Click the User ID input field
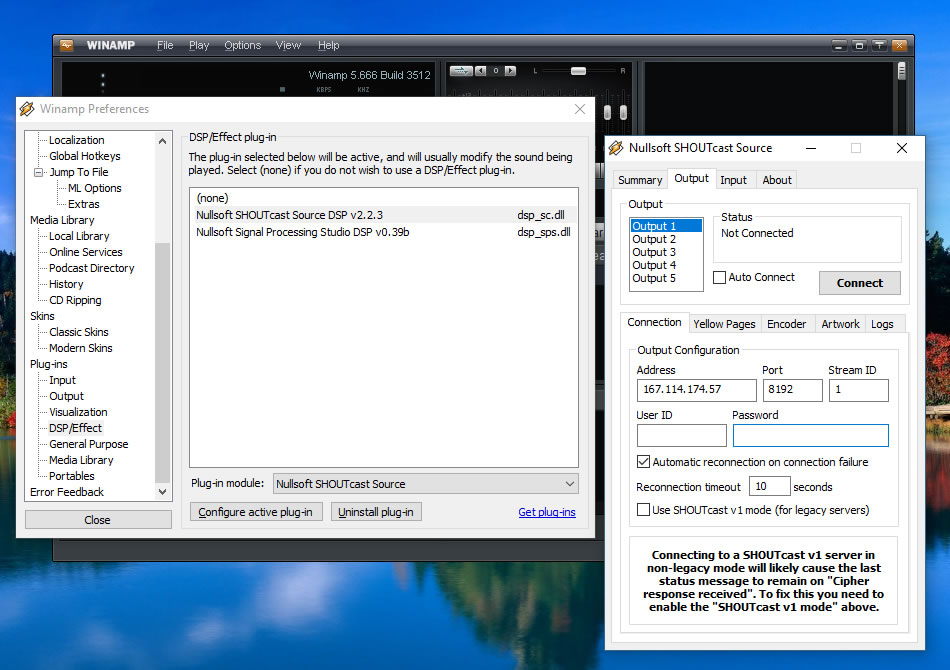The height and width of the screenshot is (670, 950). [682, 436]
